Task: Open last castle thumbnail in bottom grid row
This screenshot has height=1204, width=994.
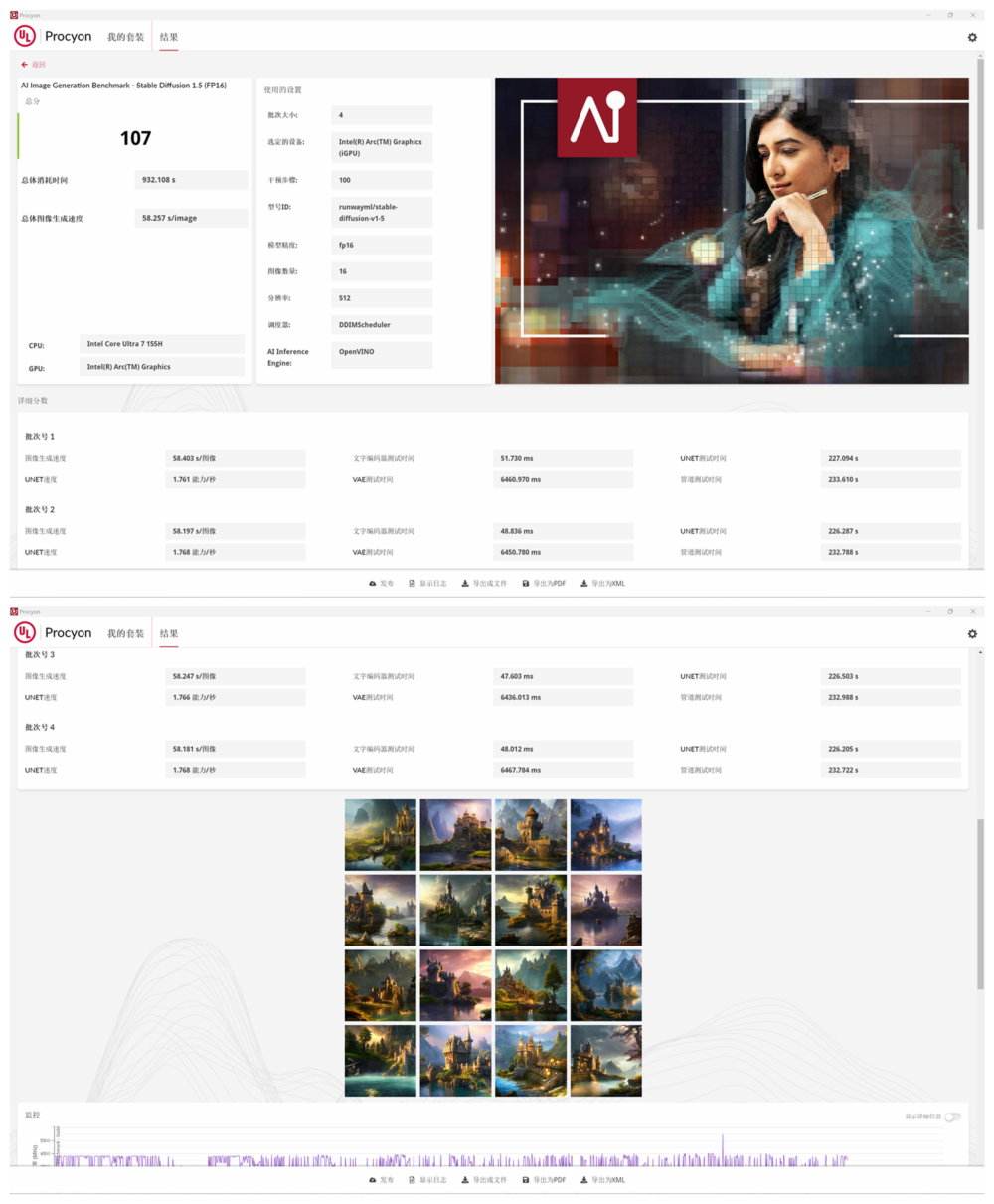Action: tap(606, 1061)
